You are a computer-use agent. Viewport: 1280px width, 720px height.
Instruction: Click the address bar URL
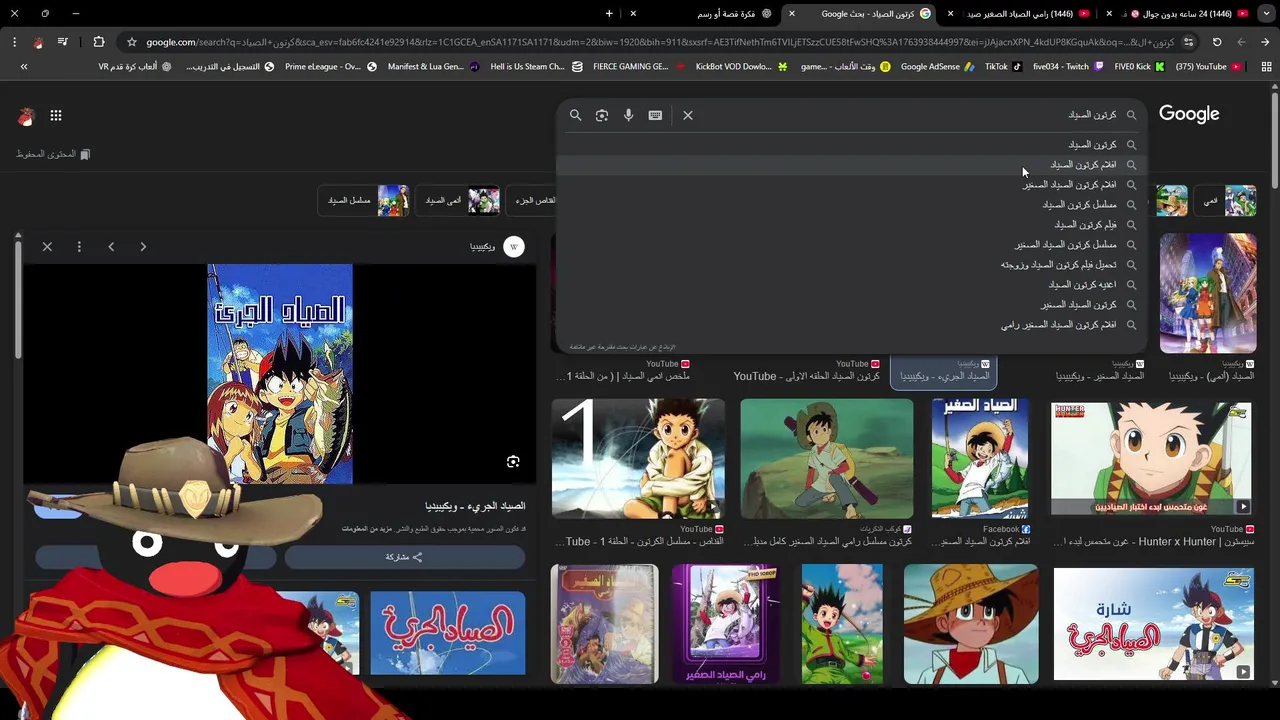(x=660, y=42)
